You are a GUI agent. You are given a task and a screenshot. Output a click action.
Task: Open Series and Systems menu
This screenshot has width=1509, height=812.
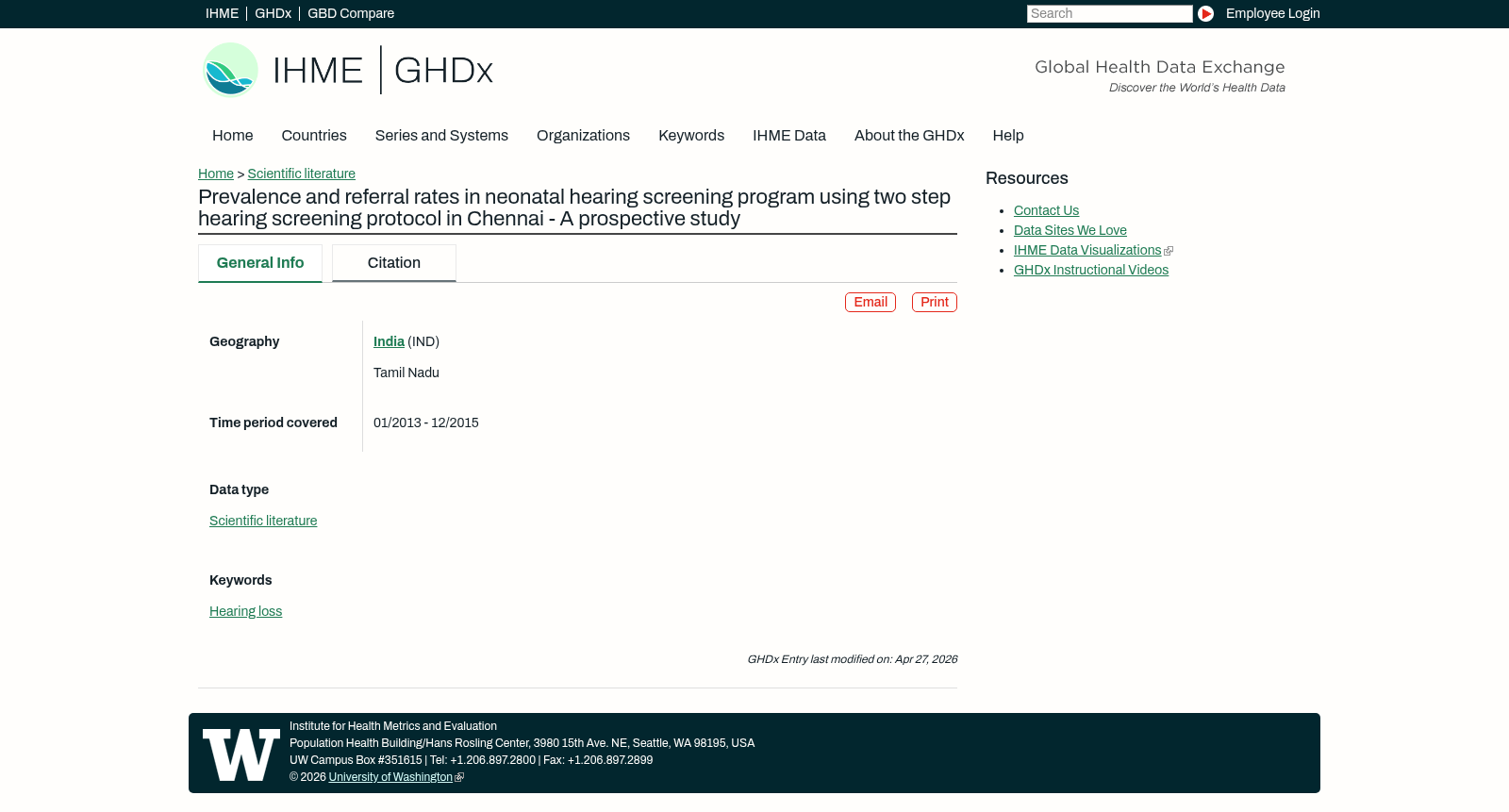441,136
